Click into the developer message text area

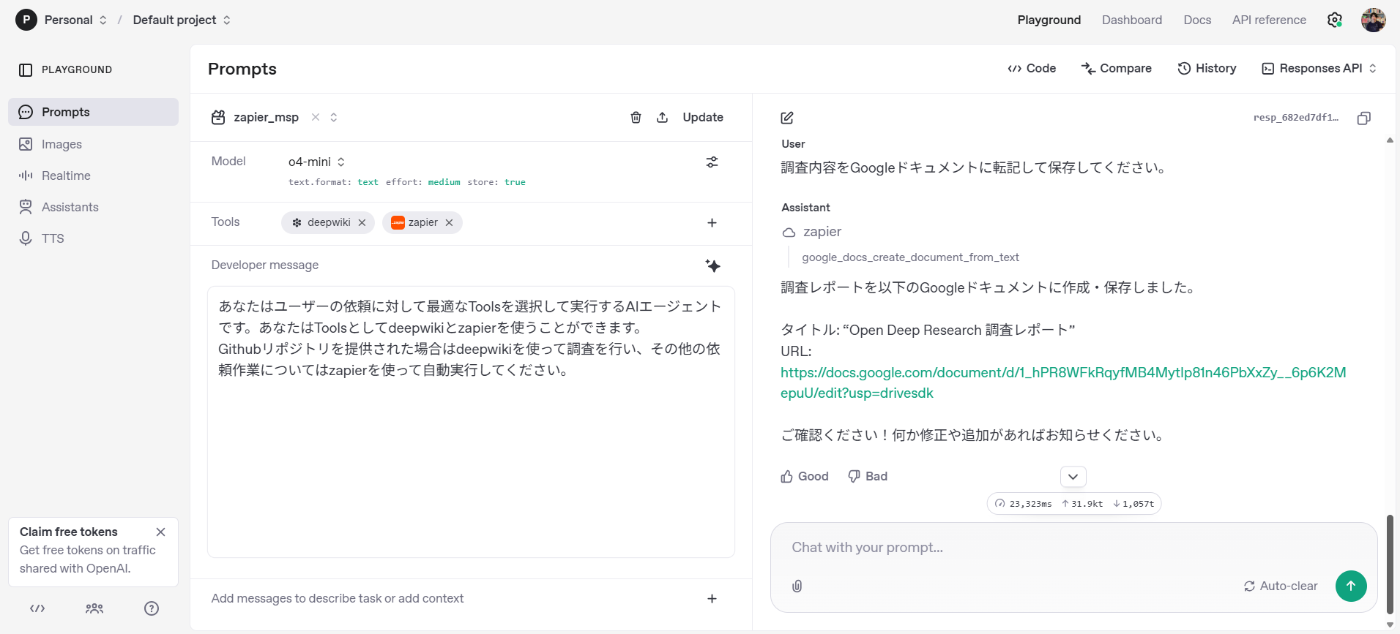[x=471, y=422]
